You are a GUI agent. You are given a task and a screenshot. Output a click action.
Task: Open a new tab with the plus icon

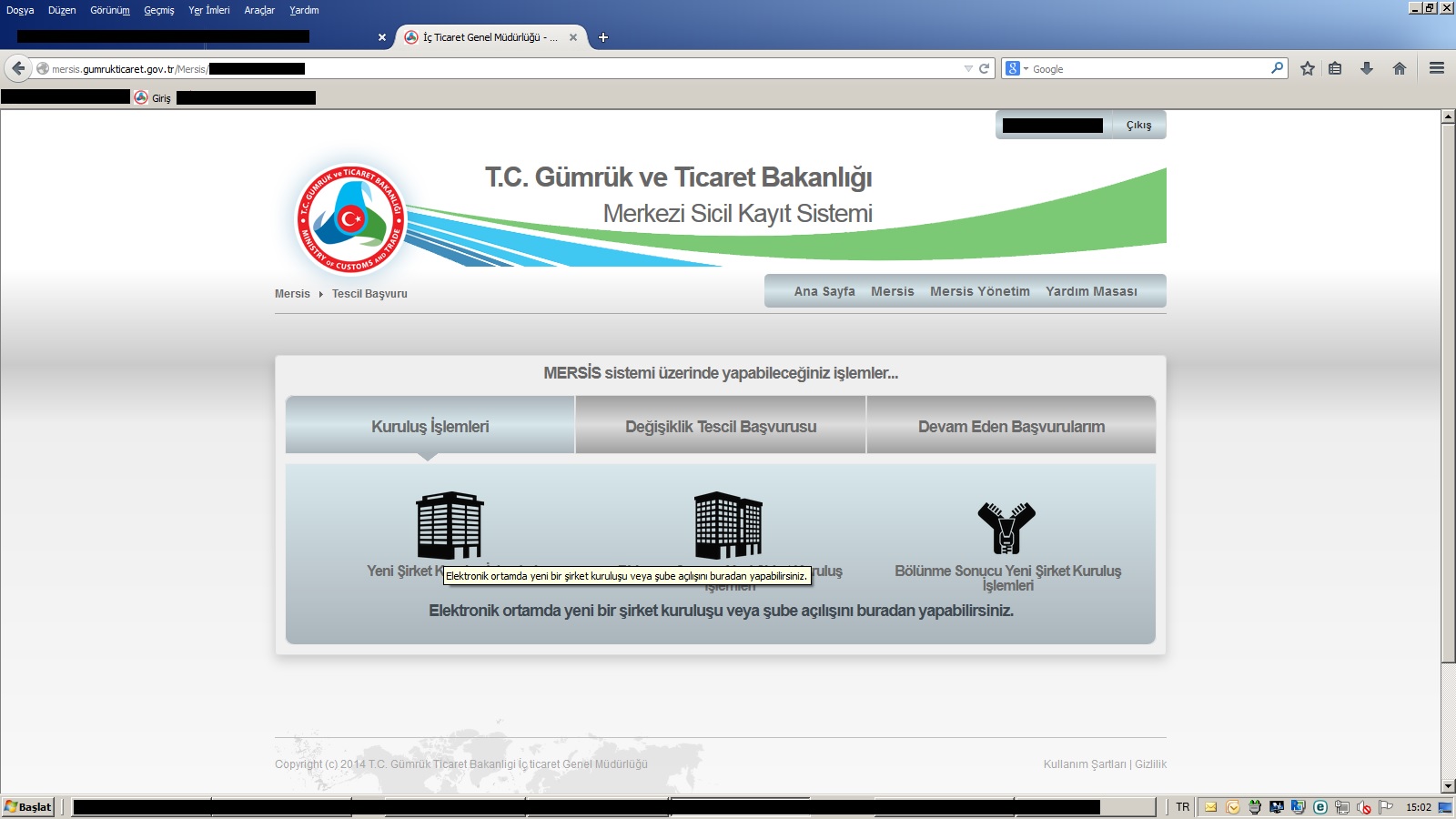click(x=602, y=37)
